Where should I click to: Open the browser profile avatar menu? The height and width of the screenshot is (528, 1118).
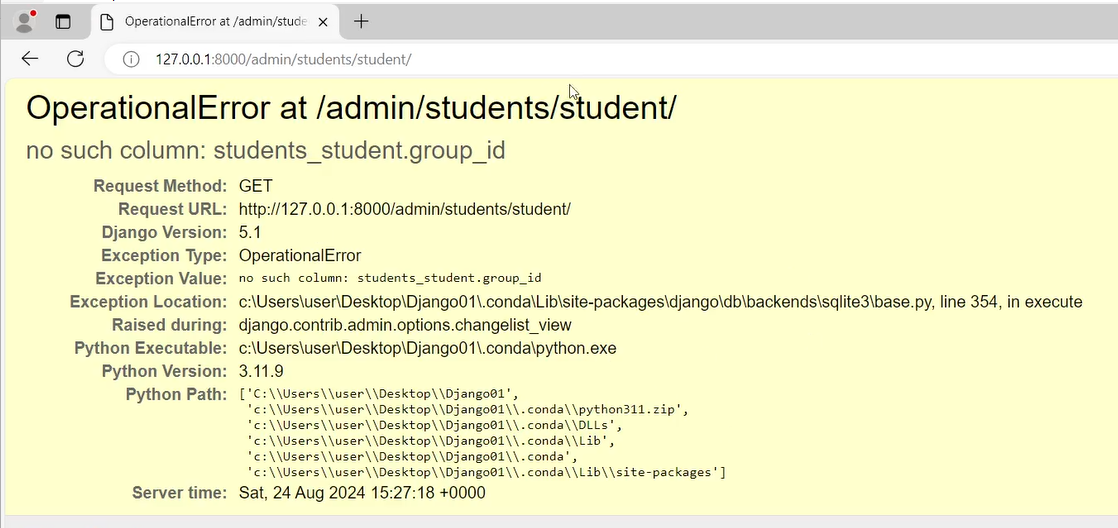point(24,21)
